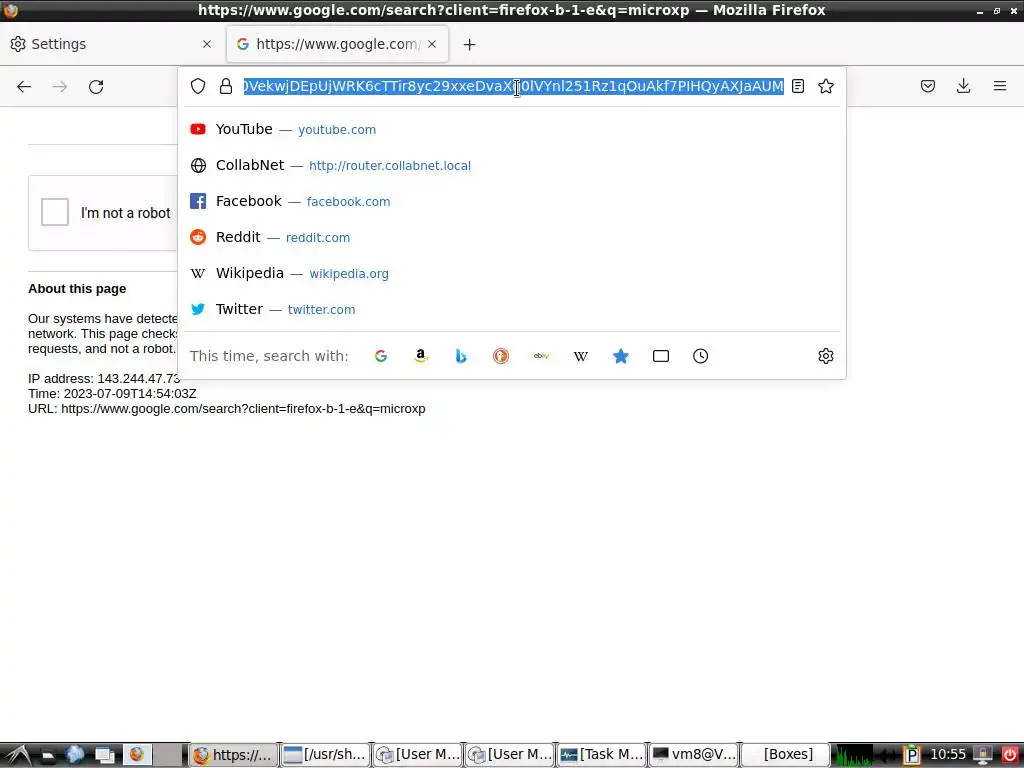Image resolution: width=1024 pixels, height=768 pixels.
Task: Select the google.com tab
Action: tap(337, 44)
